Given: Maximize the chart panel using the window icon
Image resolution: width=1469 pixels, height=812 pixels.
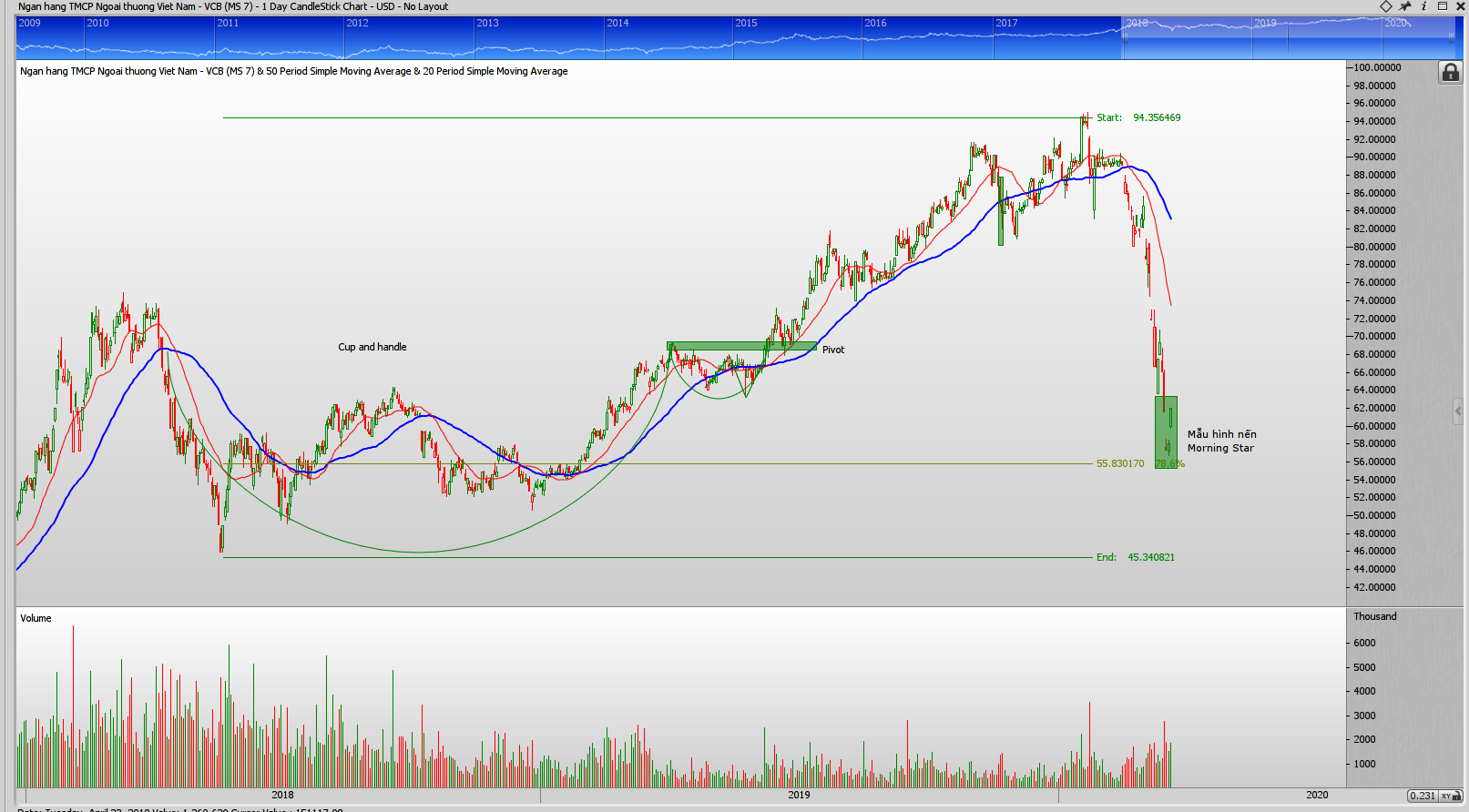Looking at the screenshot, I should coord(1443,6).
